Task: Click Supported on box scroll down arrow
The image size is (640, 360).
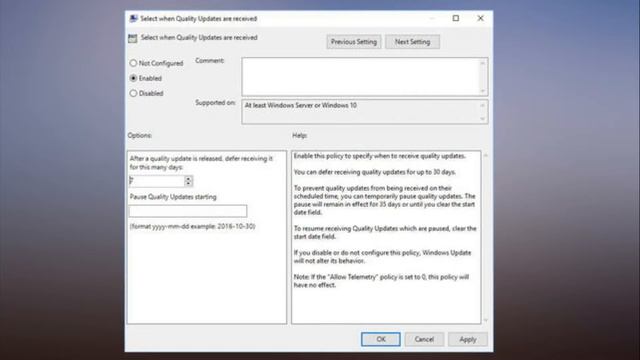Action: point(483,119)
